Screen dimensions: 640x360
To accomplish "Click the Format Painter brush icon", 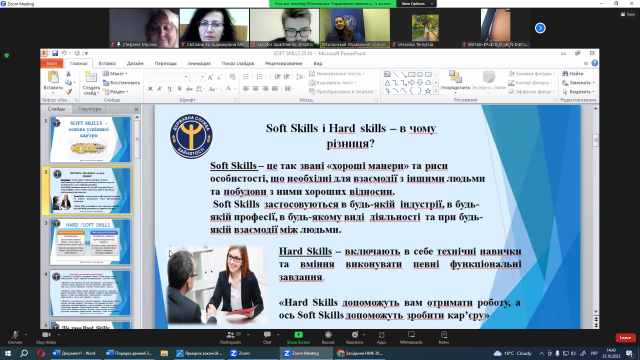I will coord(68,92).
